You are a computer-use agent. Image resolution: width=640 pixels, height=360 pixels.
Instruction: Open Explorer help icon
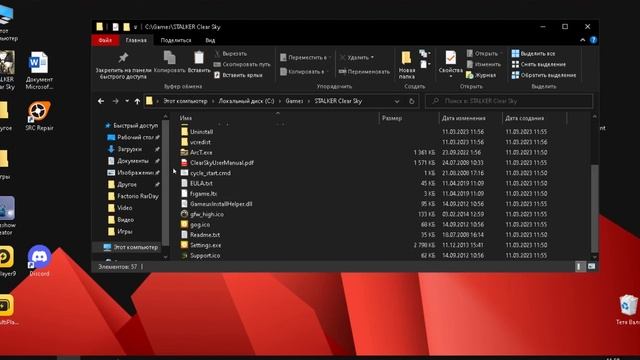pyautogui.click(x=593, y=40)
